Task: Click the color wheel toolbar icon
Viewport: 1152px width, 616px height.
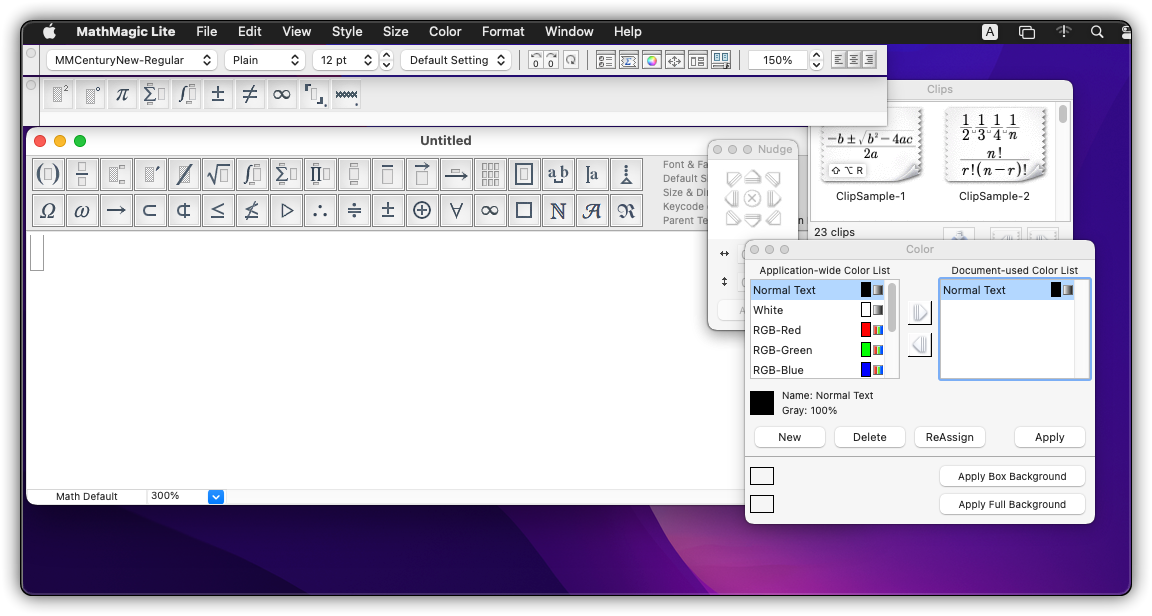Action: [652, 60]
